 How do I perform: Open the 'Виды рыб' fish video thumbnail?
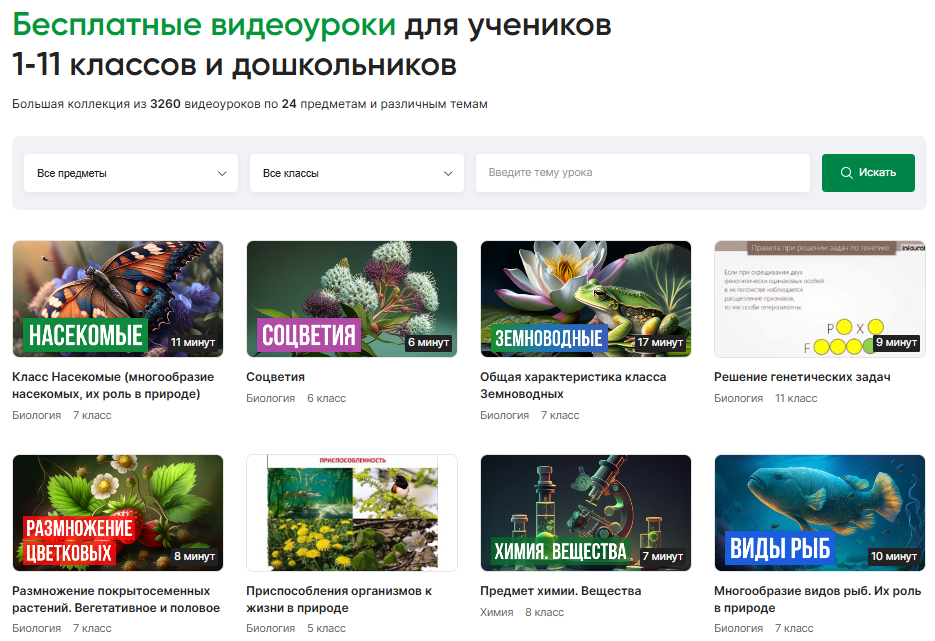[x=819, y=512]
